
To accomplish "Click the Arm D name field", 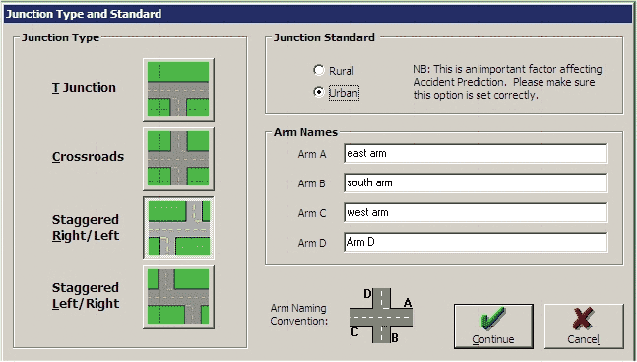I will click(476, 242).
